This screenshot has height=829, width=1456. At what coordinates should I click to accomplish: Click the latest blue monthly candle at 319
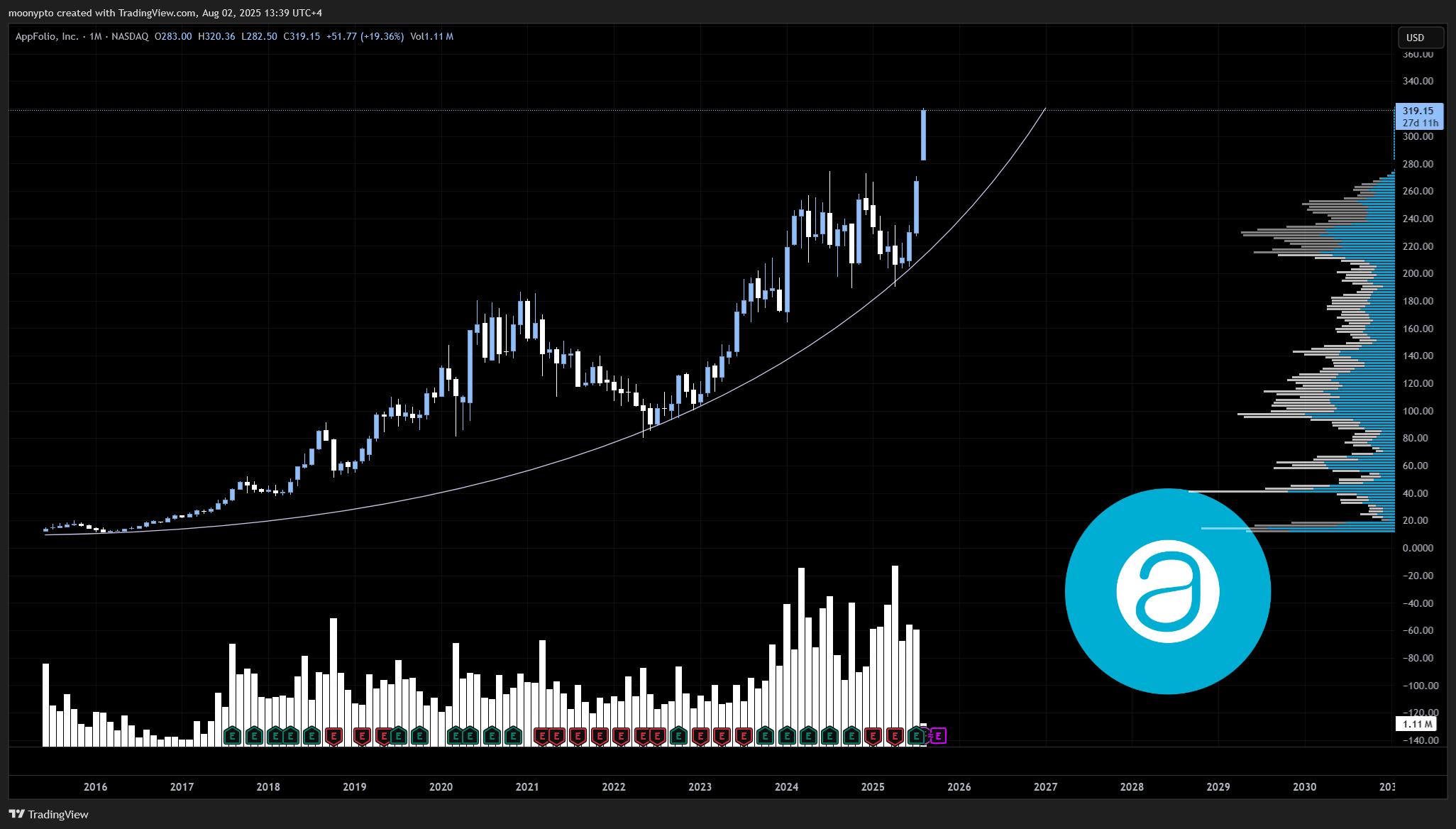[924, 135]
